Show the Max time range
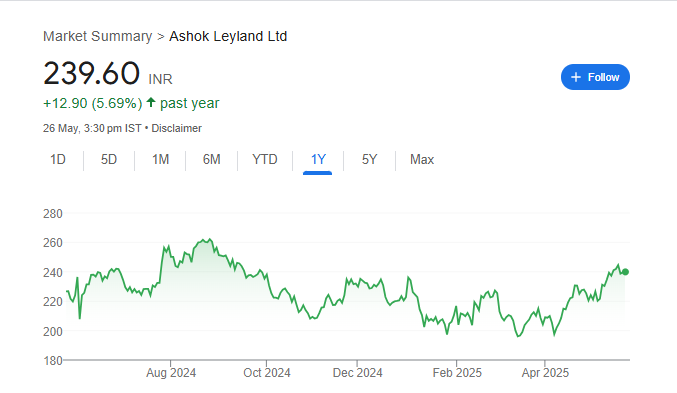The width and height of the screenshot is (677, 393). coord(422,160)
